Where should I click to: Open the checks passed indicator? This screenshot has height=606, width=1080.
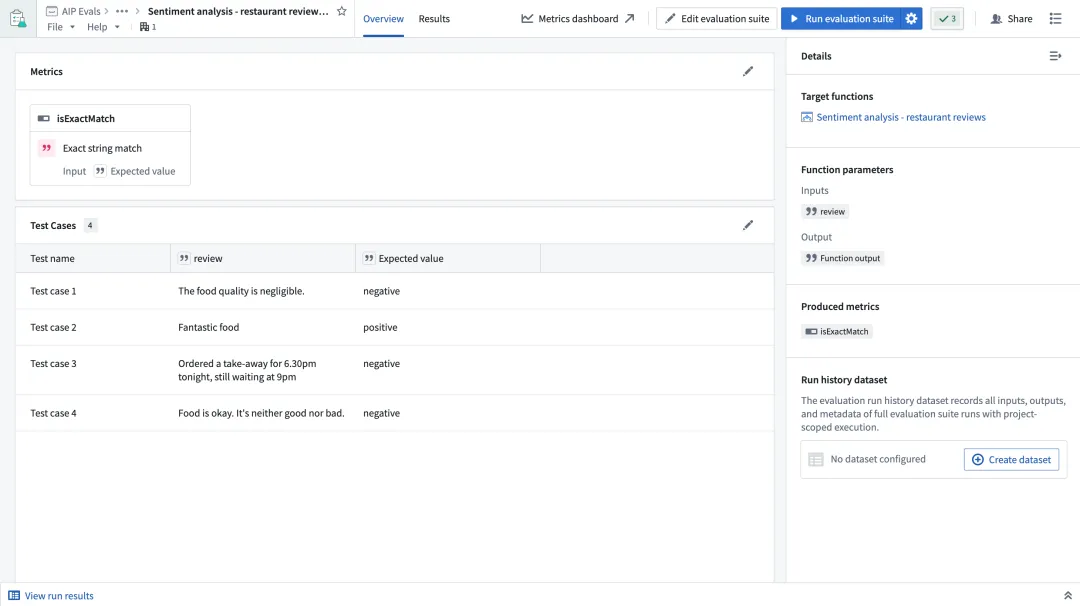[x=947, y=19]
